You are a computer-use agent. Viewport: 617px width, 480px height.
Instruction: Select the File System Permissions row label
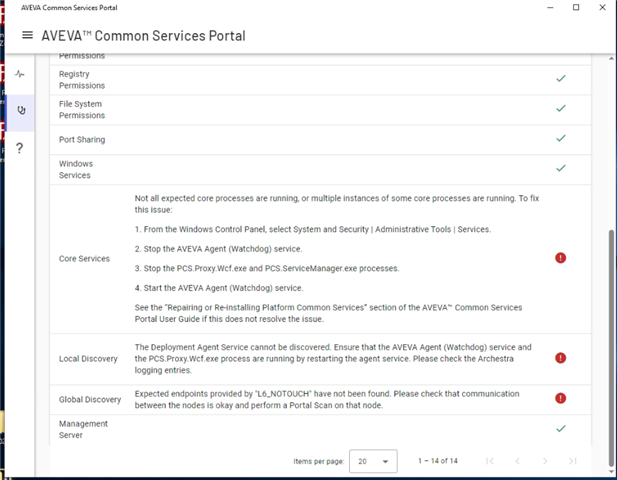pyautogui.click(x=82, y=110)
